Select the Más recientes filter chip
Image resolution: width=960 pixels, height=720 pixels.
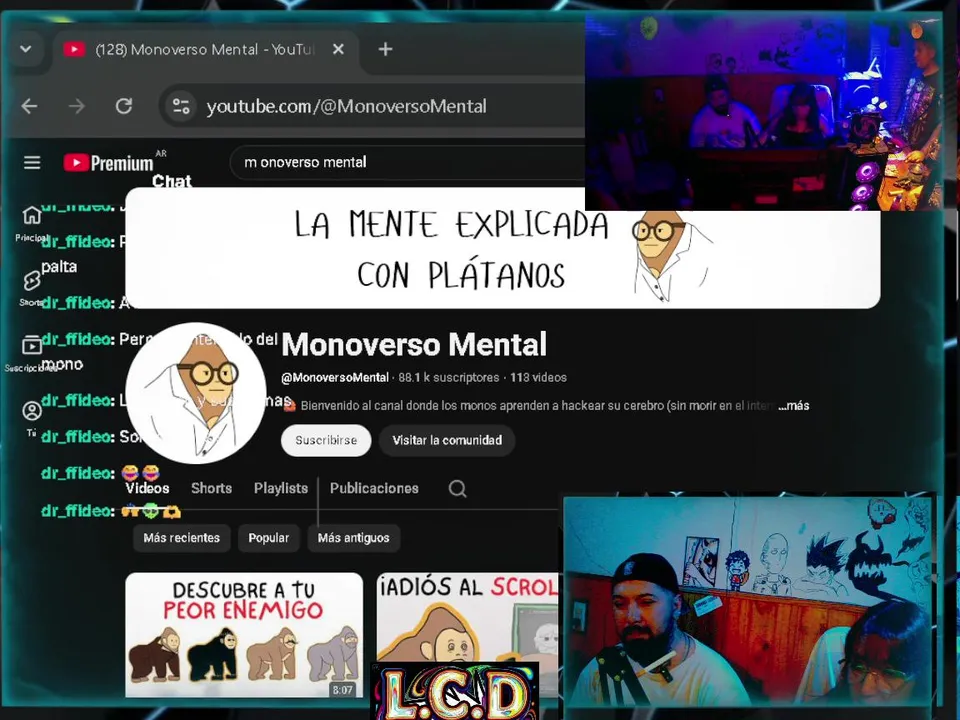(181, 538)
